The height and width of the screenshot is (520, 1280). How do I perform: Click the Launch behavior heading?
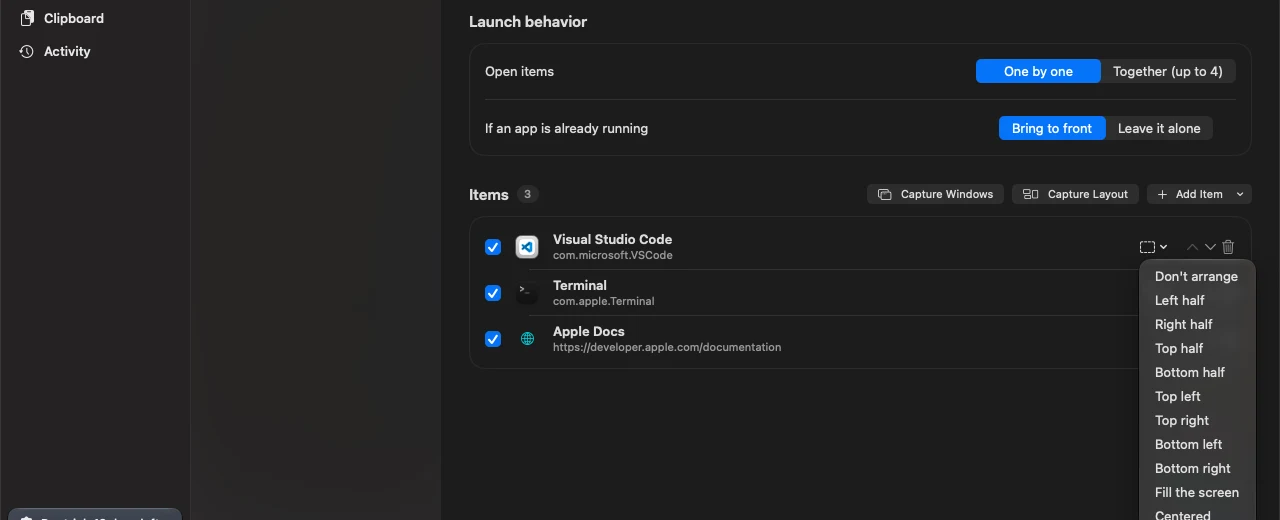(528, 22)
